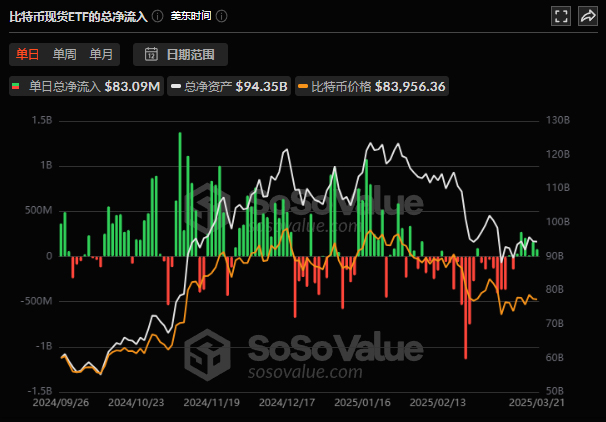Select the 单日 tab
The height and width of the screenshot is (422, 606).
point(27,54)
